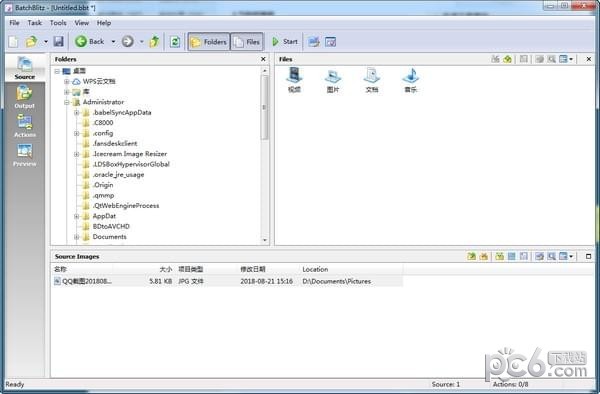Open the Tools menu
Viewport: 600px width, 394px height.
[x=58, y=23]
